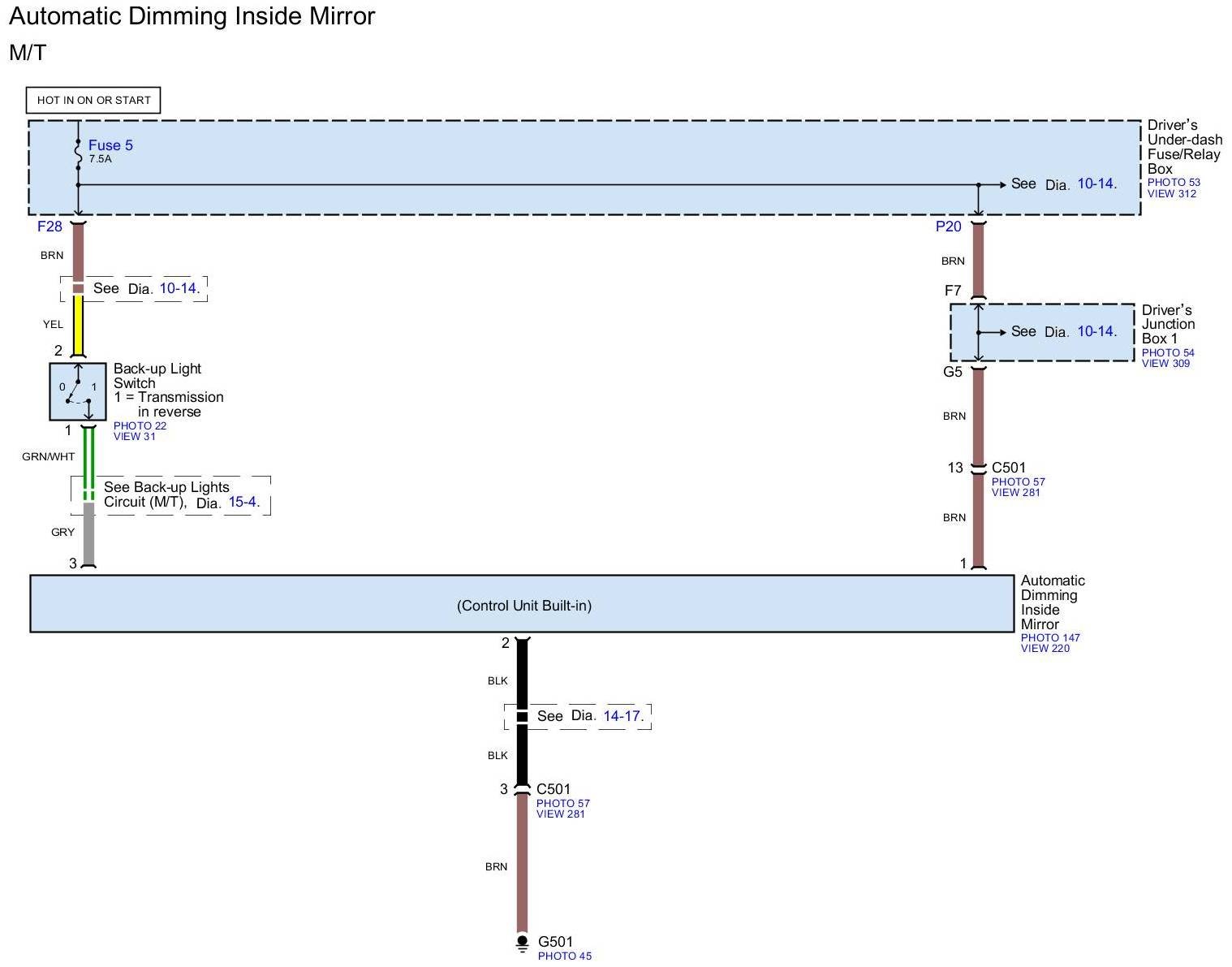Open PHOTO 54 for Driver's Junction Box 1
Screen dimensions: 1232x967
tap(1167, 352)
